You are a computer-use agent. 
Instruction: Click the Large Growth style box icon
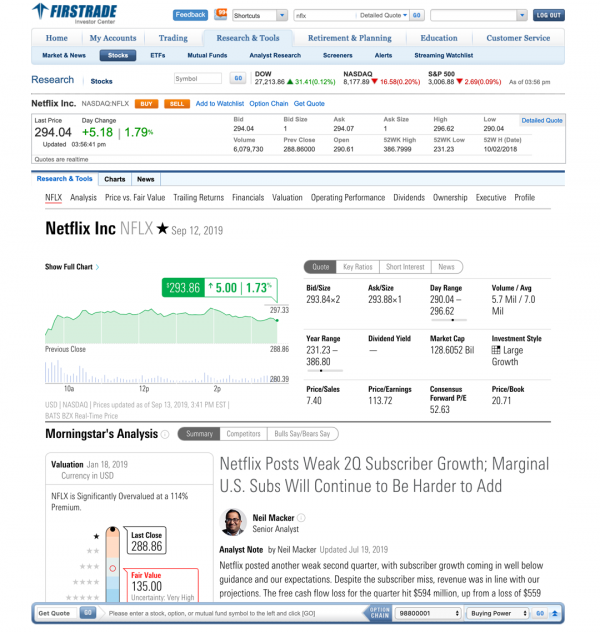point(496,350)
